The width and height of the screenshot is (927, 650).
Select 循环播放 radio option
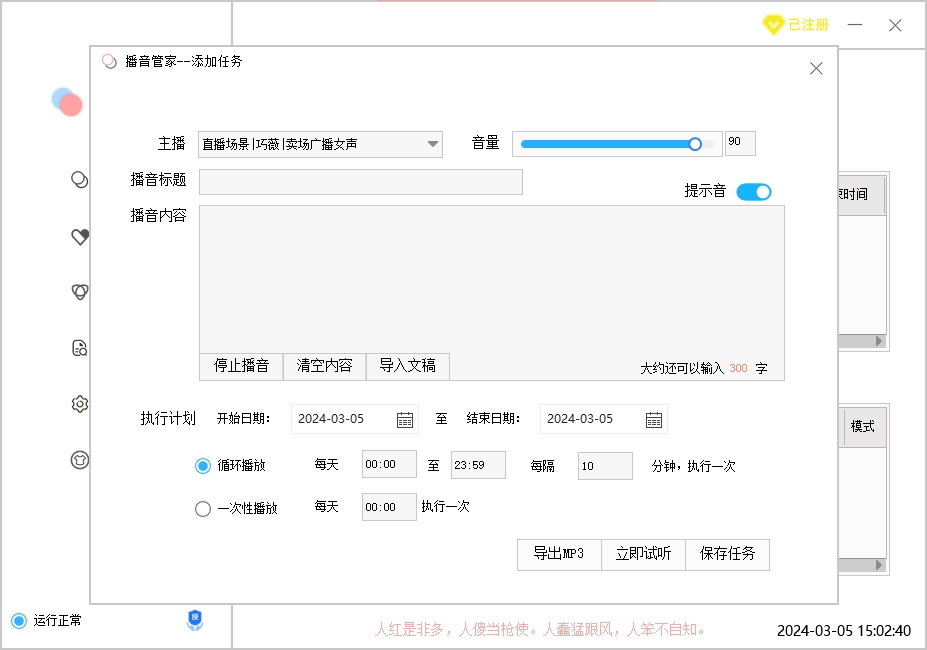click(203, 466)
